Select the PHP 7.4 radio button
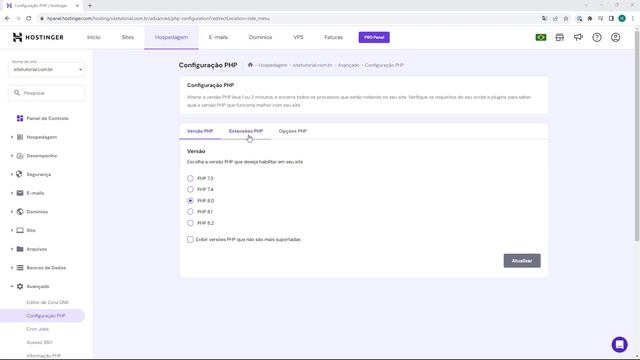640x360 pixels. [x=190, y=189]
